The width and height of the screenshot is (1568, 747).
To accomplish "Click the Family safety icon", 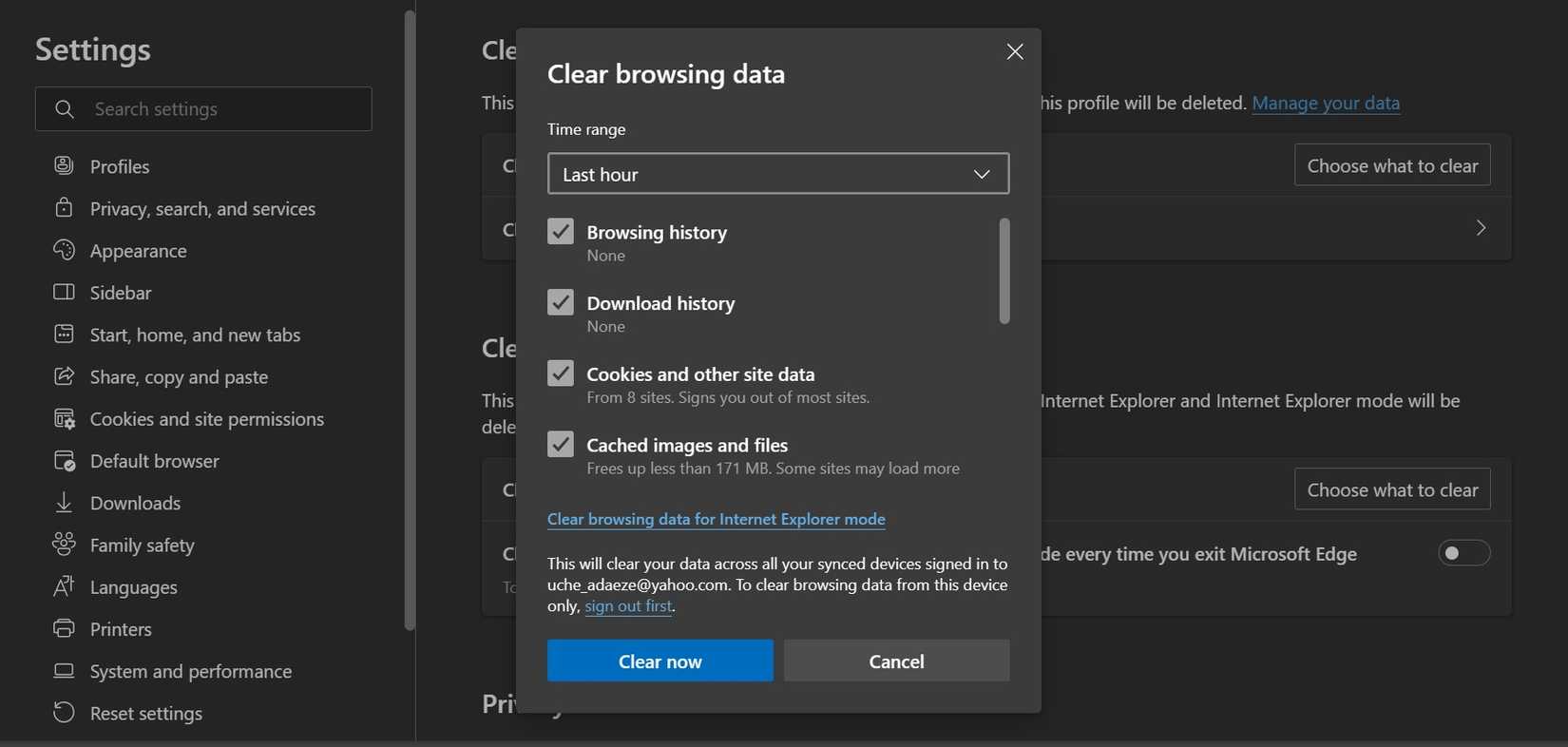I will click(x=64, y=545).
